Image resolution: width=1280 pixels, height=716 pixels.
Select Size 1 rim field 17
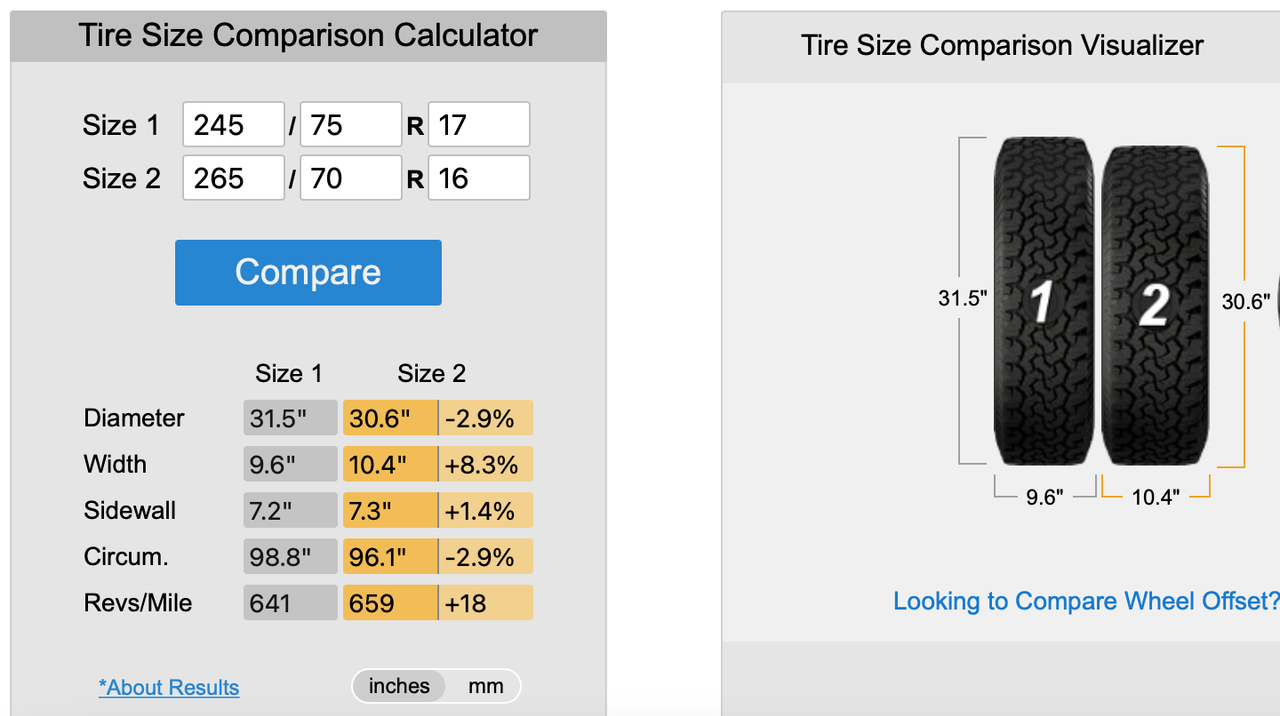479,125
